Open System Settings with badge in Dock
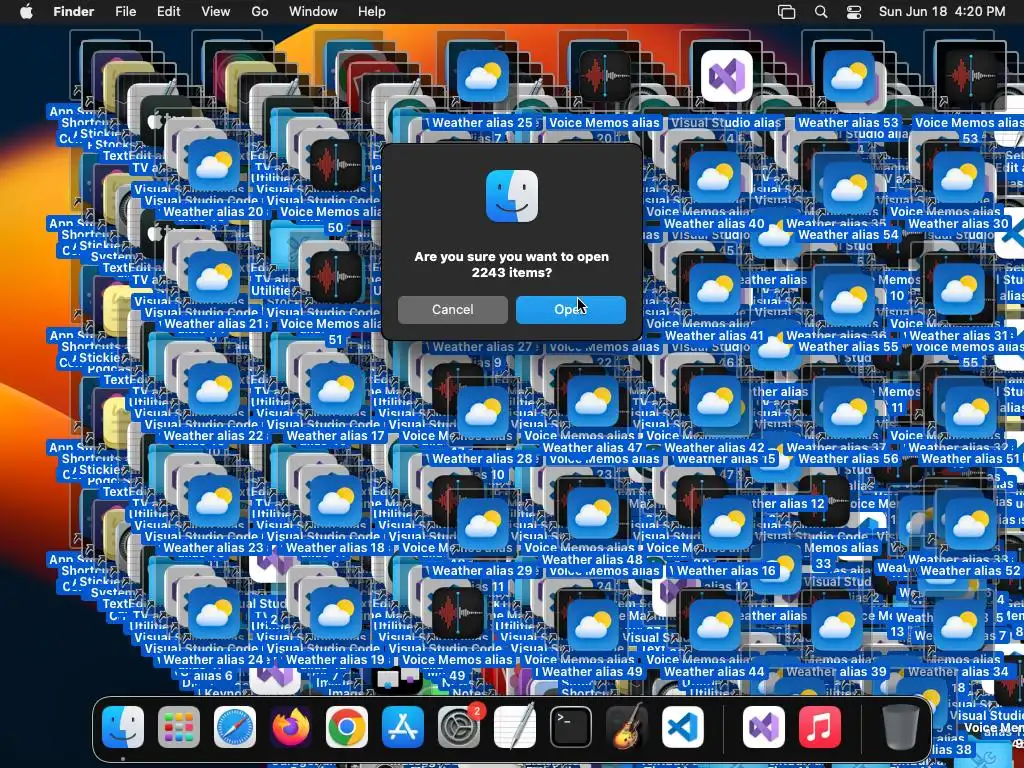The width and height of the screenshot is (1024, 768). (x=459, y=727)
